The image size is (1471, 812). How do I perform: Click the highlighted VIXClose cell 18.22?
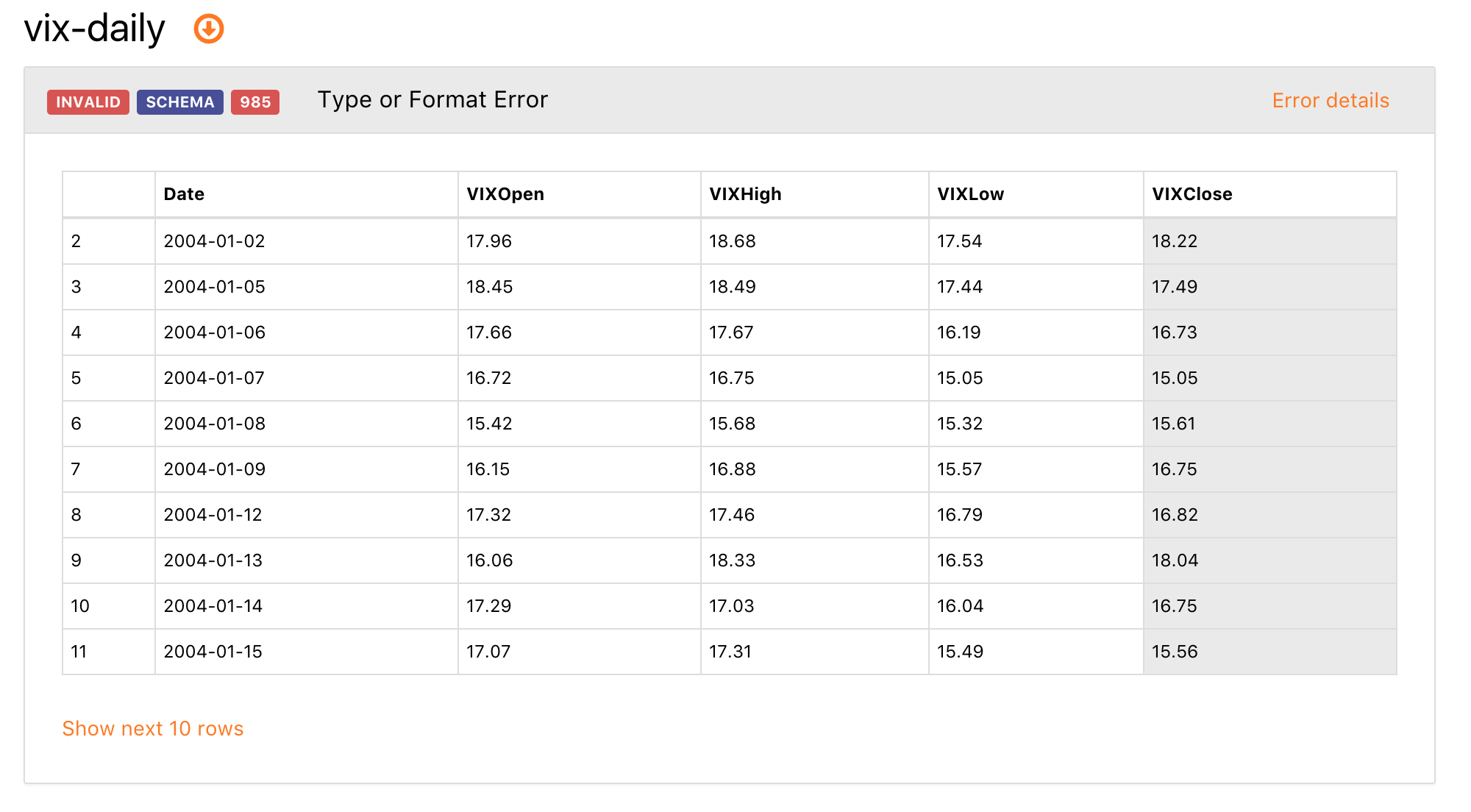click(x=1270, y=241)
